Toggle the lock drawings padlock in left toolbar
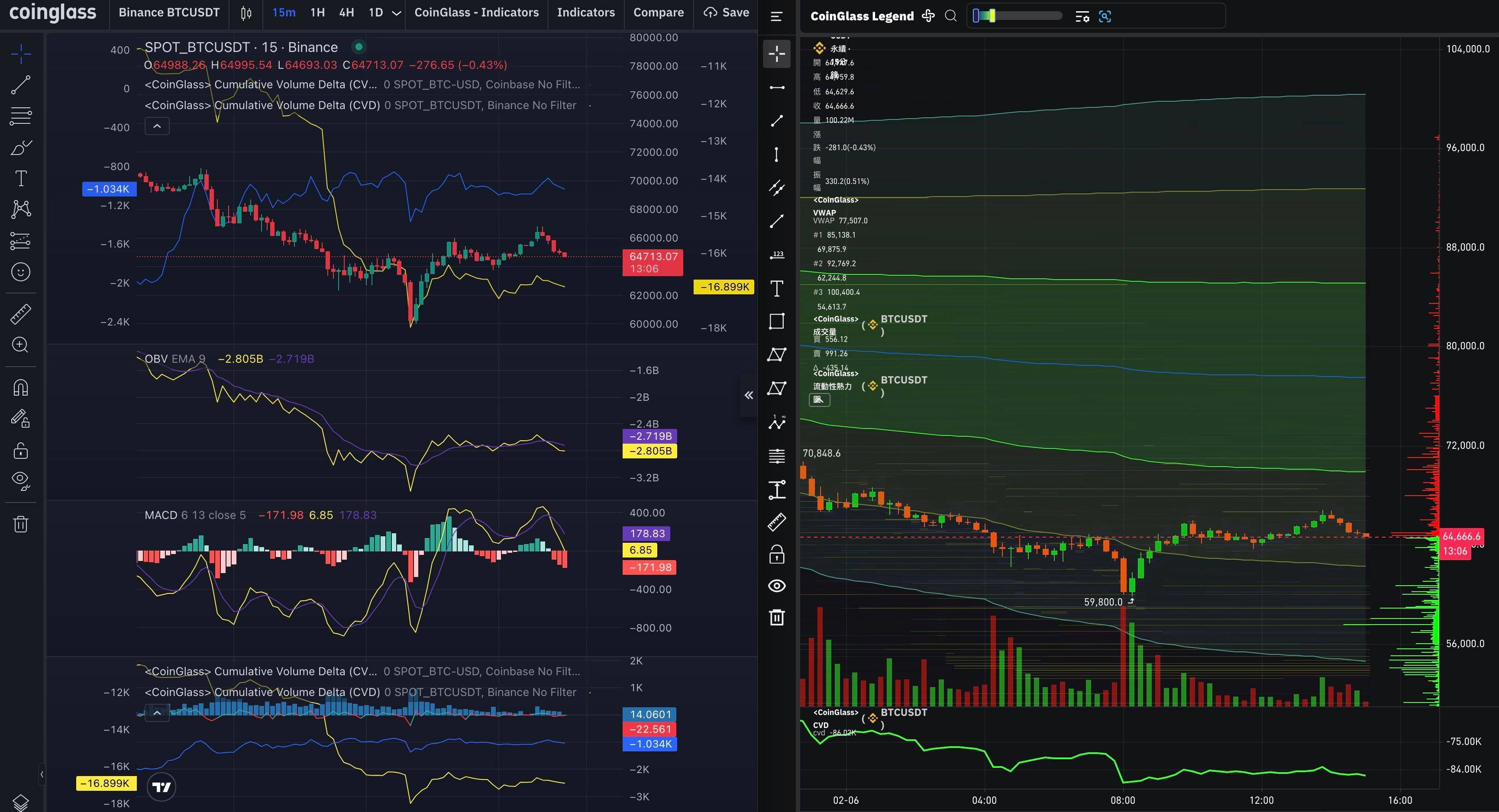 20,451
